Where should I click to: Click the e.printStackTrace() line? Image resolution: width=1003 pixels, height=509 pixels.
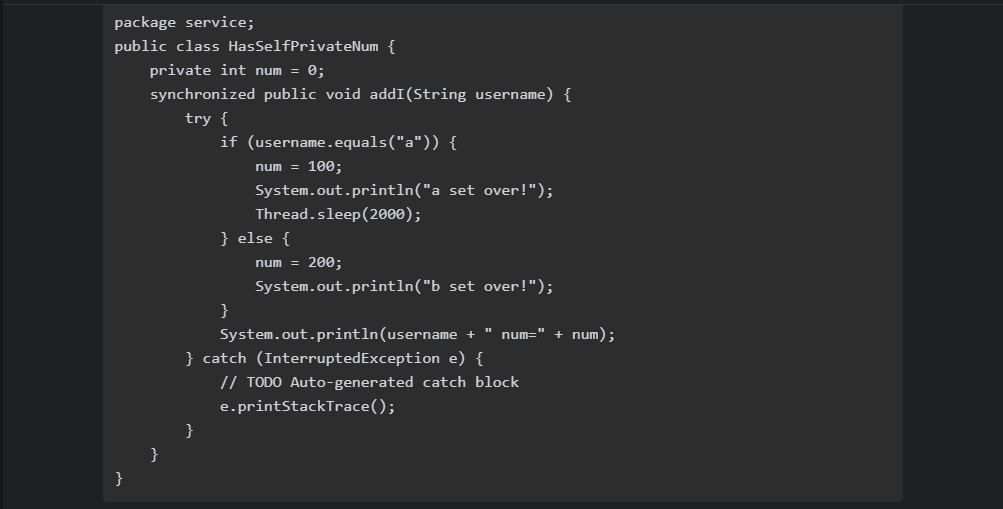click(308, 406)
